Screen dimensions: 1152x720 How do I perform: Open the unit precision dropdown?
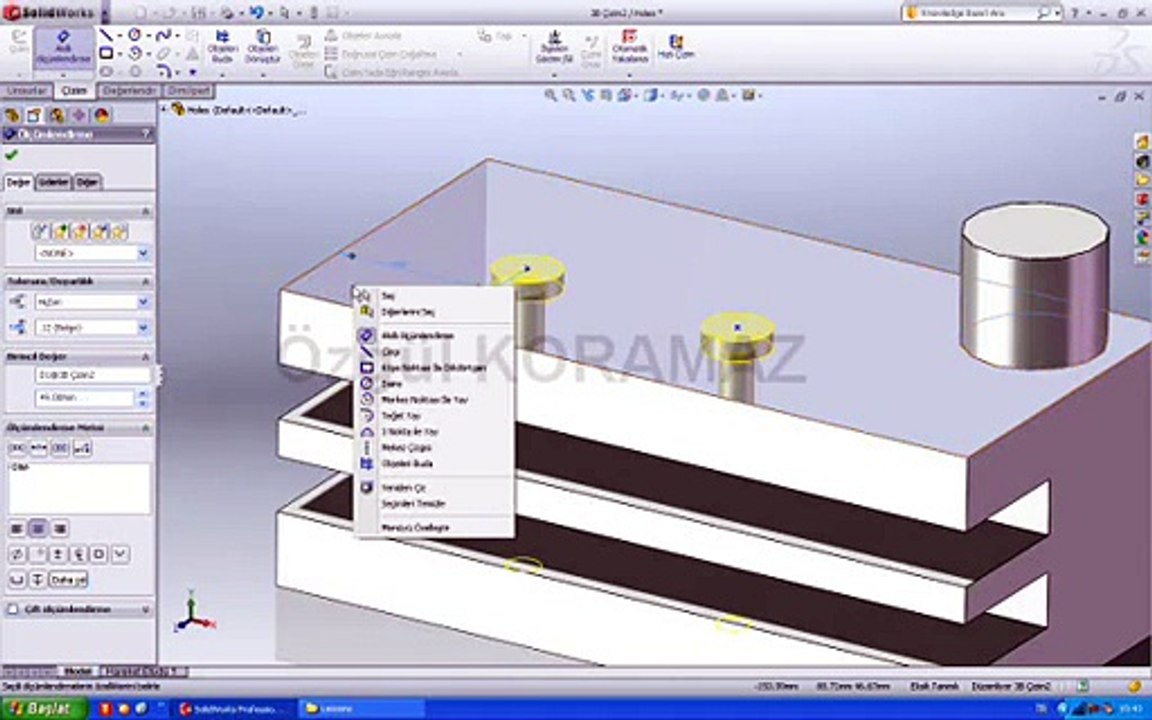click(143, 328)
